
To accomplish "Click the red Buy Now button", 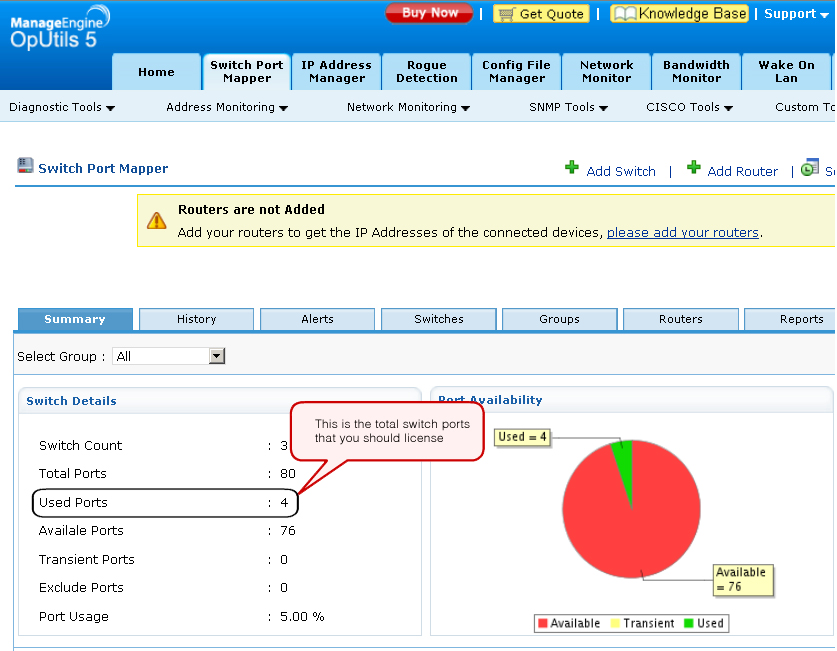I will [x=429, y=13].
